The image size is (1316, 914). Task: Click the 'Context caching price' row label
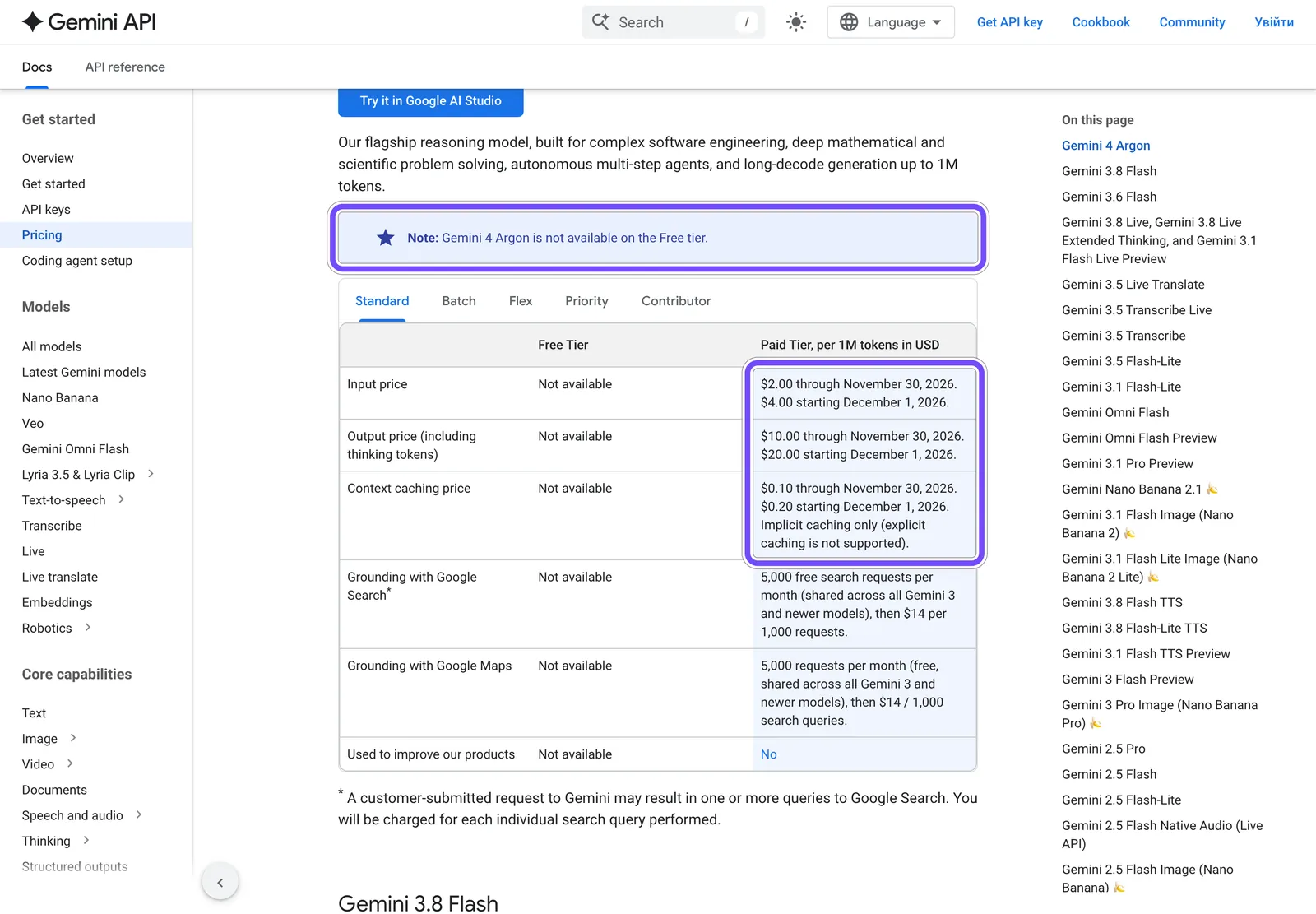click(x=409, y=489)
